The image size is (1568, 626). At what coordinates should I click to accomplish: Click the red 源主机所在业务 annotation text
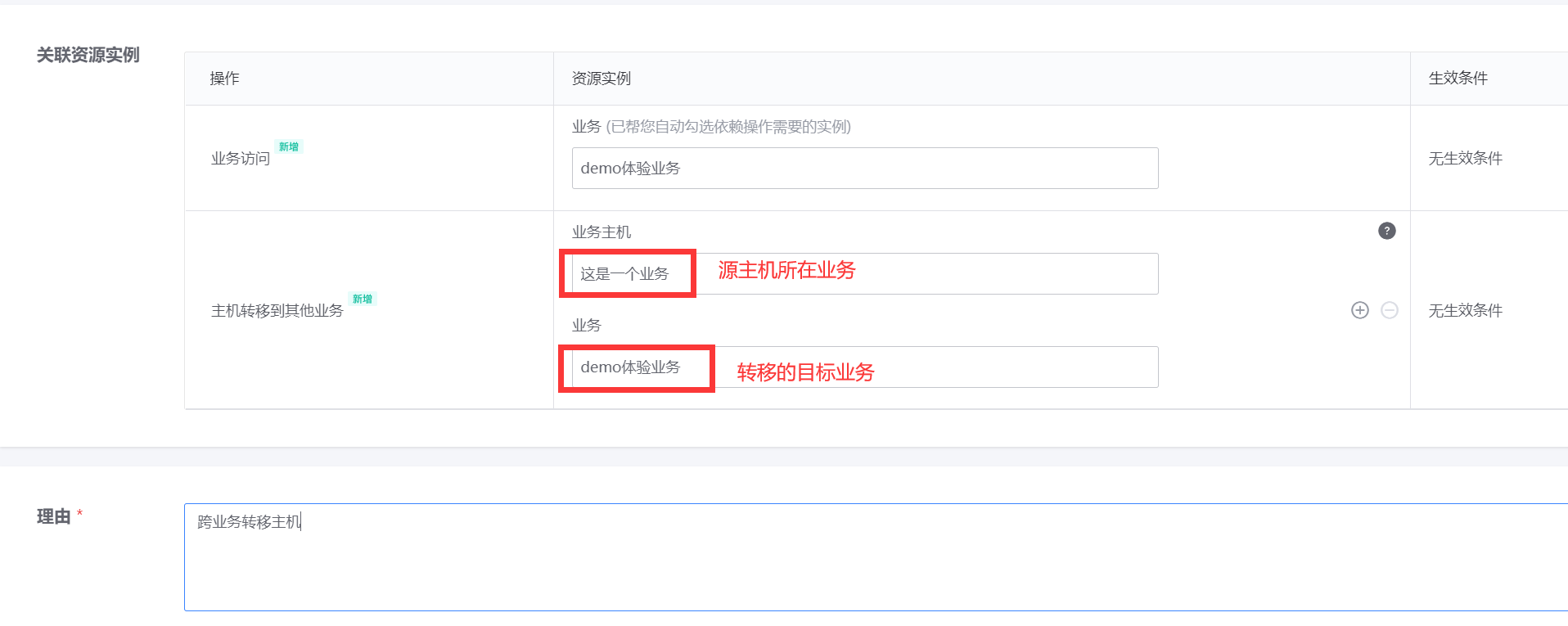pyautogui.click(x=786, y=270)
